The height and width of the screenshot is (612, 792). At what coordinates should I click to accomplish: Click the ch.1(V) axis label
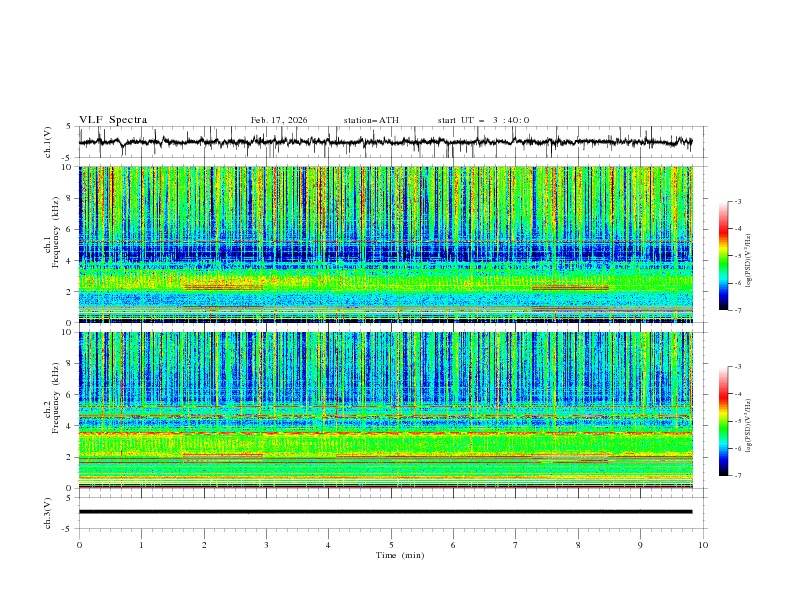tap(47, 142)
